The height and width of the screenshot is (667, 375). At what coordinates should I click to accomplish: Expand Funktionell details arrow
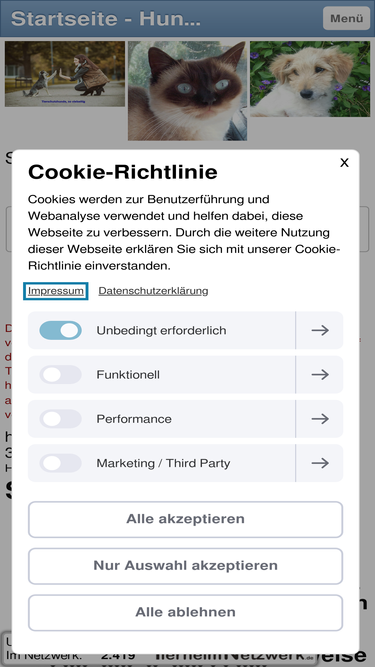pos(320,375)
